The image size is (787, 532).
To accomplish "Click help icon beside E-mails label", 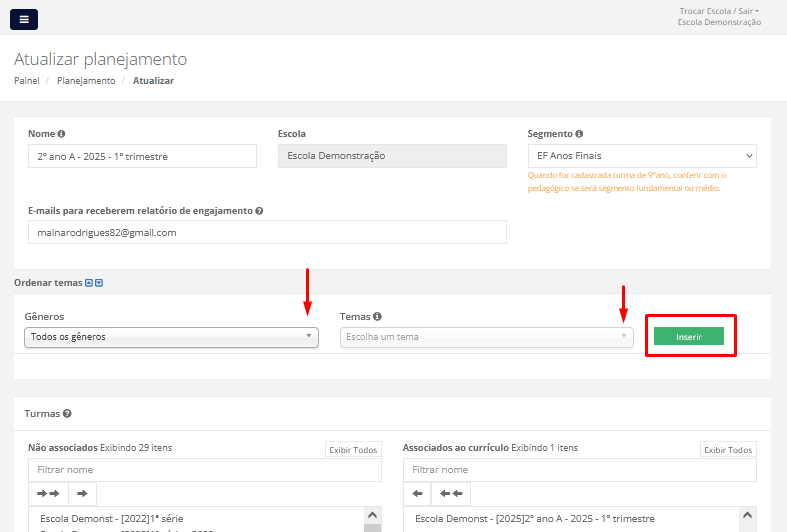I will [x=259, y=211].
